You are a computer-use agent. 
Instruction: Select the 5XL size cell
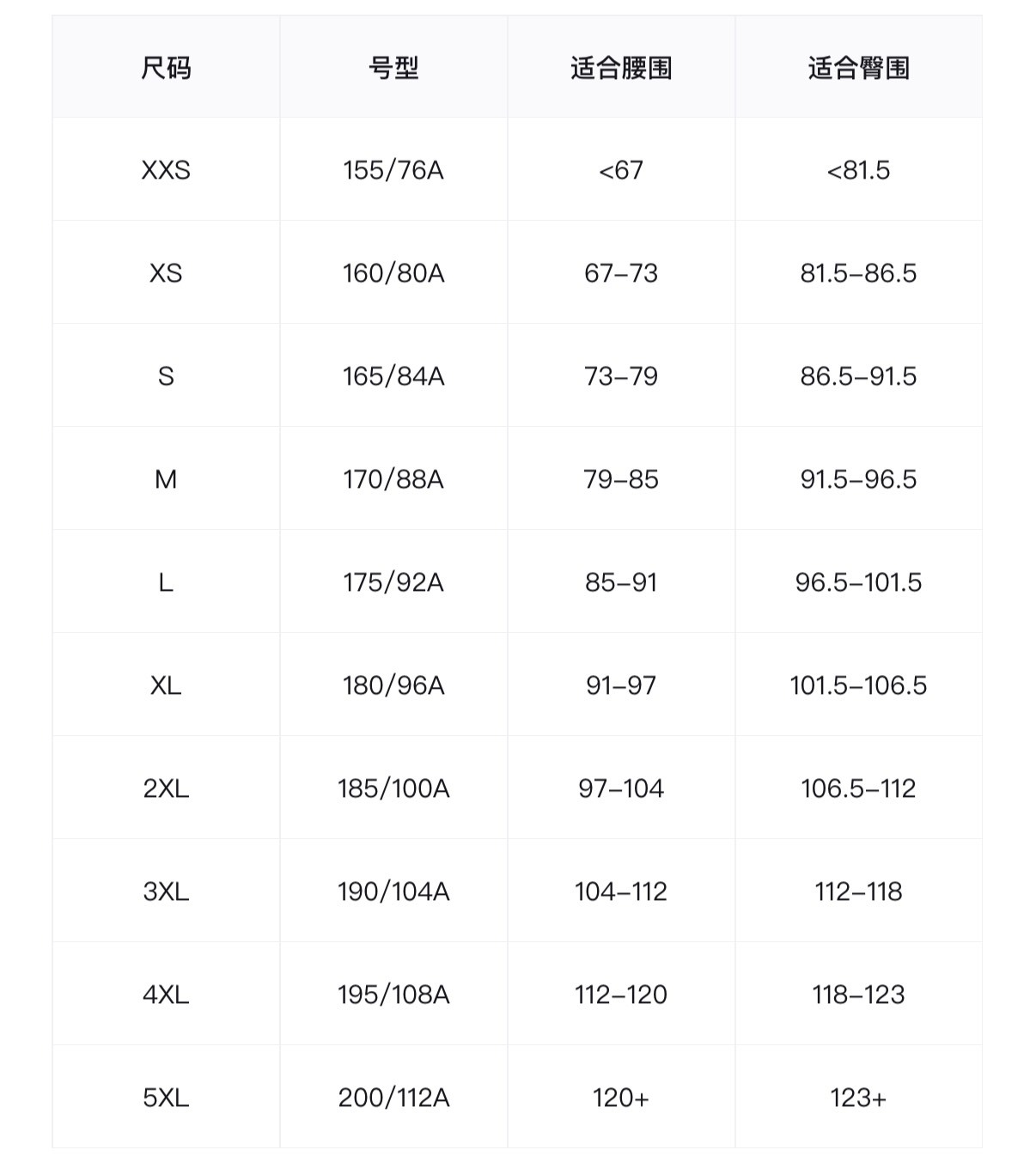pyautogui.click(x=166, y=1098)
